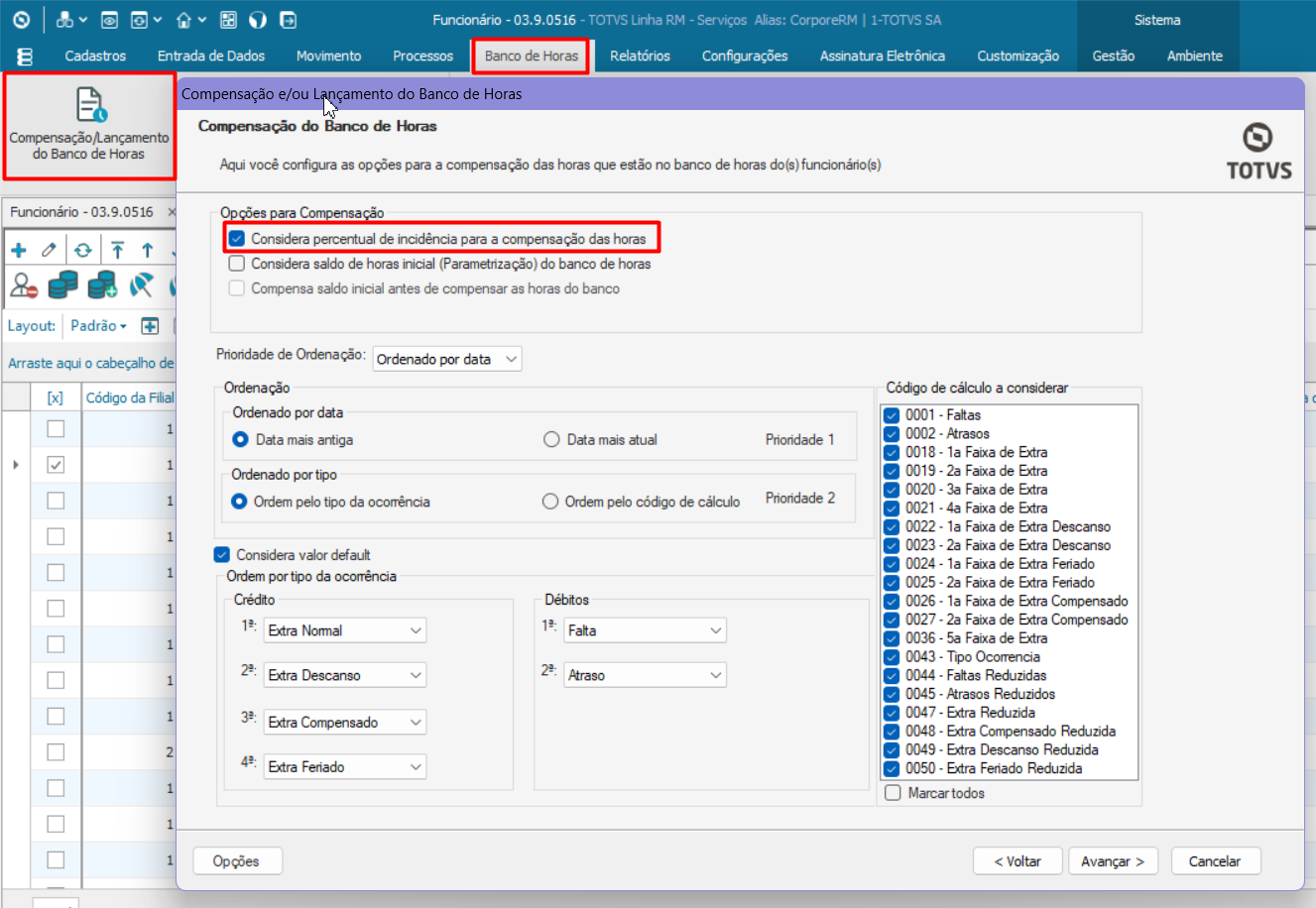Open Prioridade de Ordenação dropdown
This screenshot has width=1316, height=908.
pos(447,359)
